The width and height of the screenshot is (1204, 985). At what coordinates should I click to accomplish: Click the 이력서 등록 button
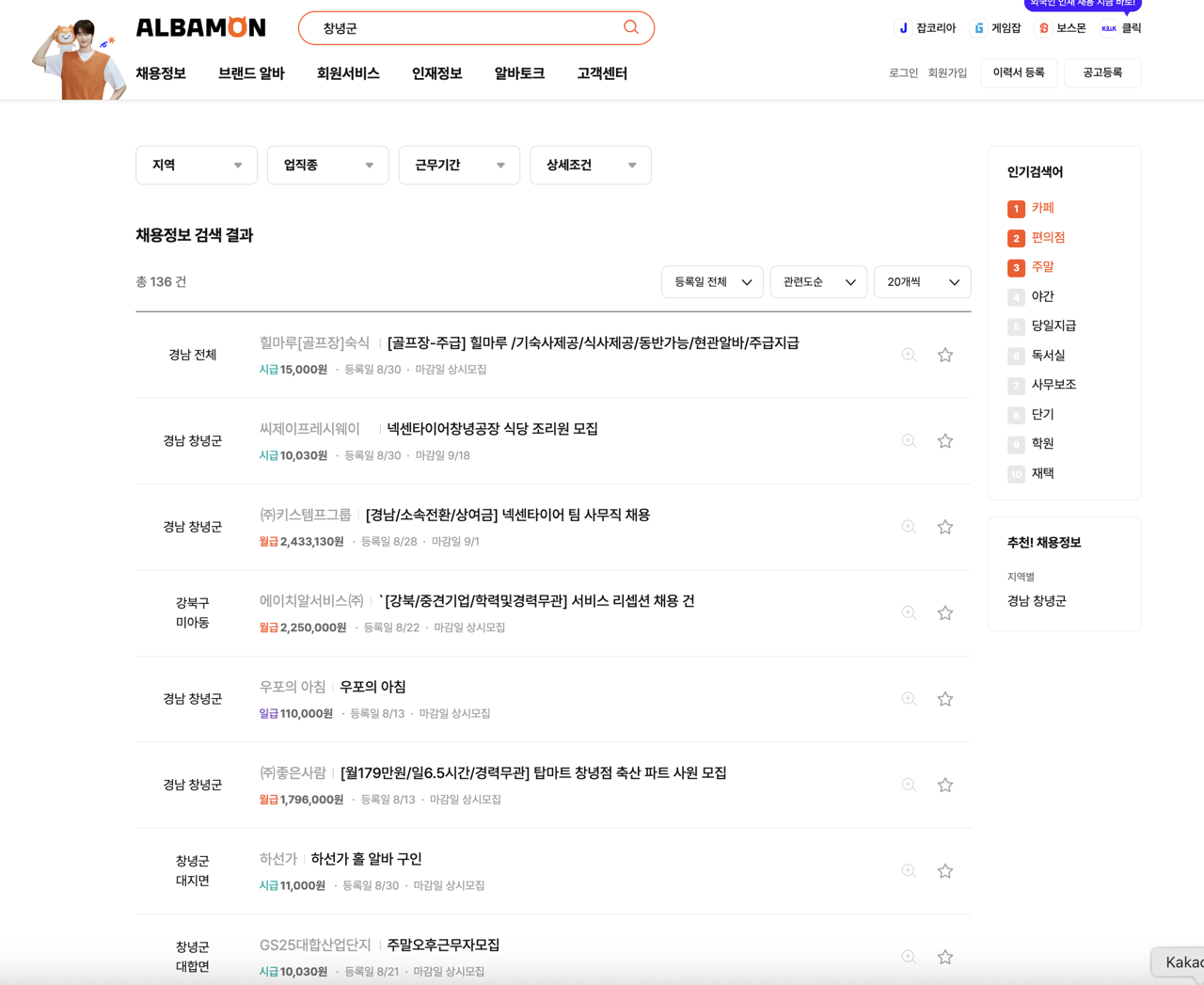(1019, 72)
